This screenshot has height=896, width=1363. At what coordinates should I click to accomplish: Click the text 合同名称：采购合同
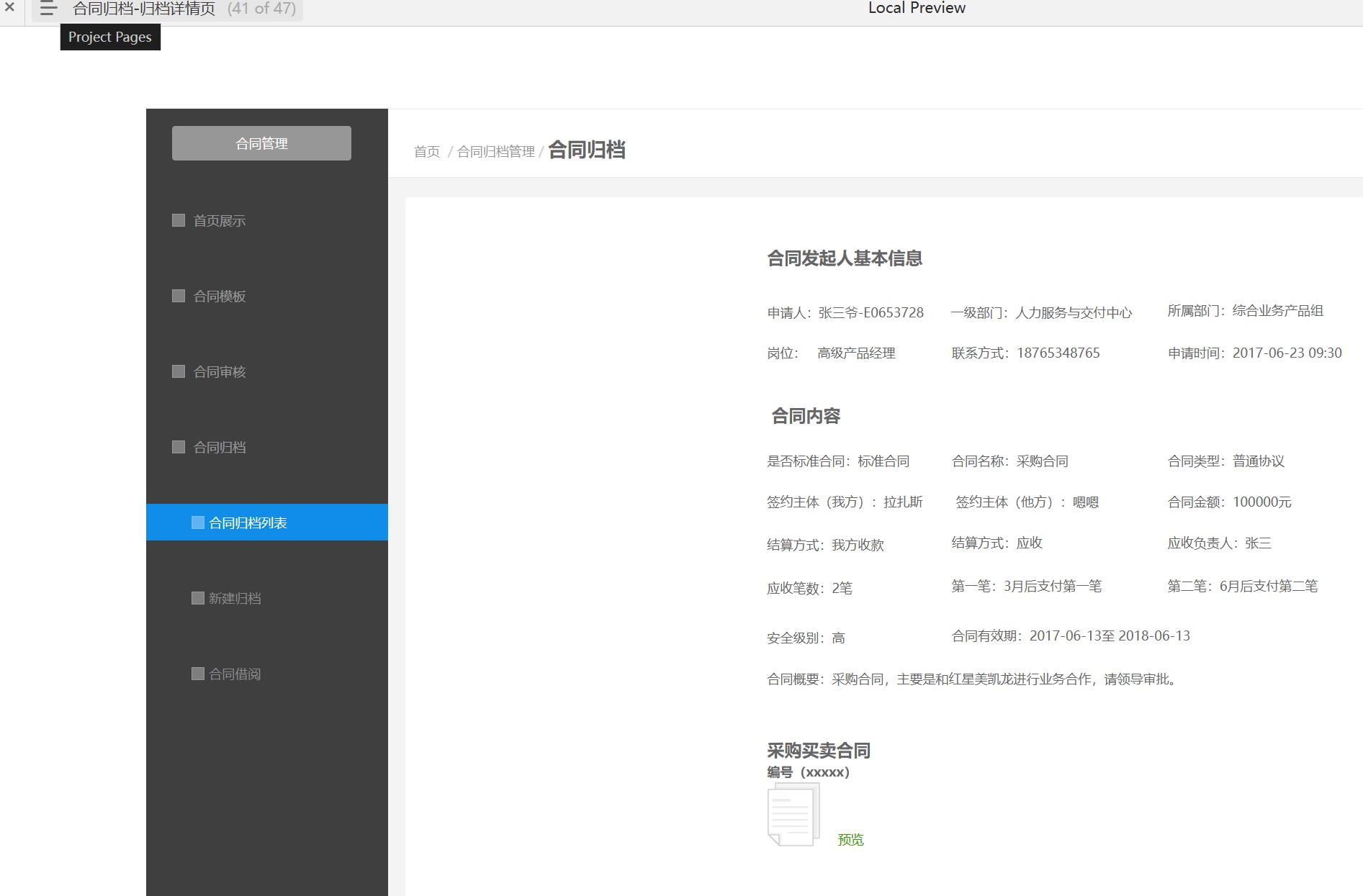click(x=1009, y=461)
